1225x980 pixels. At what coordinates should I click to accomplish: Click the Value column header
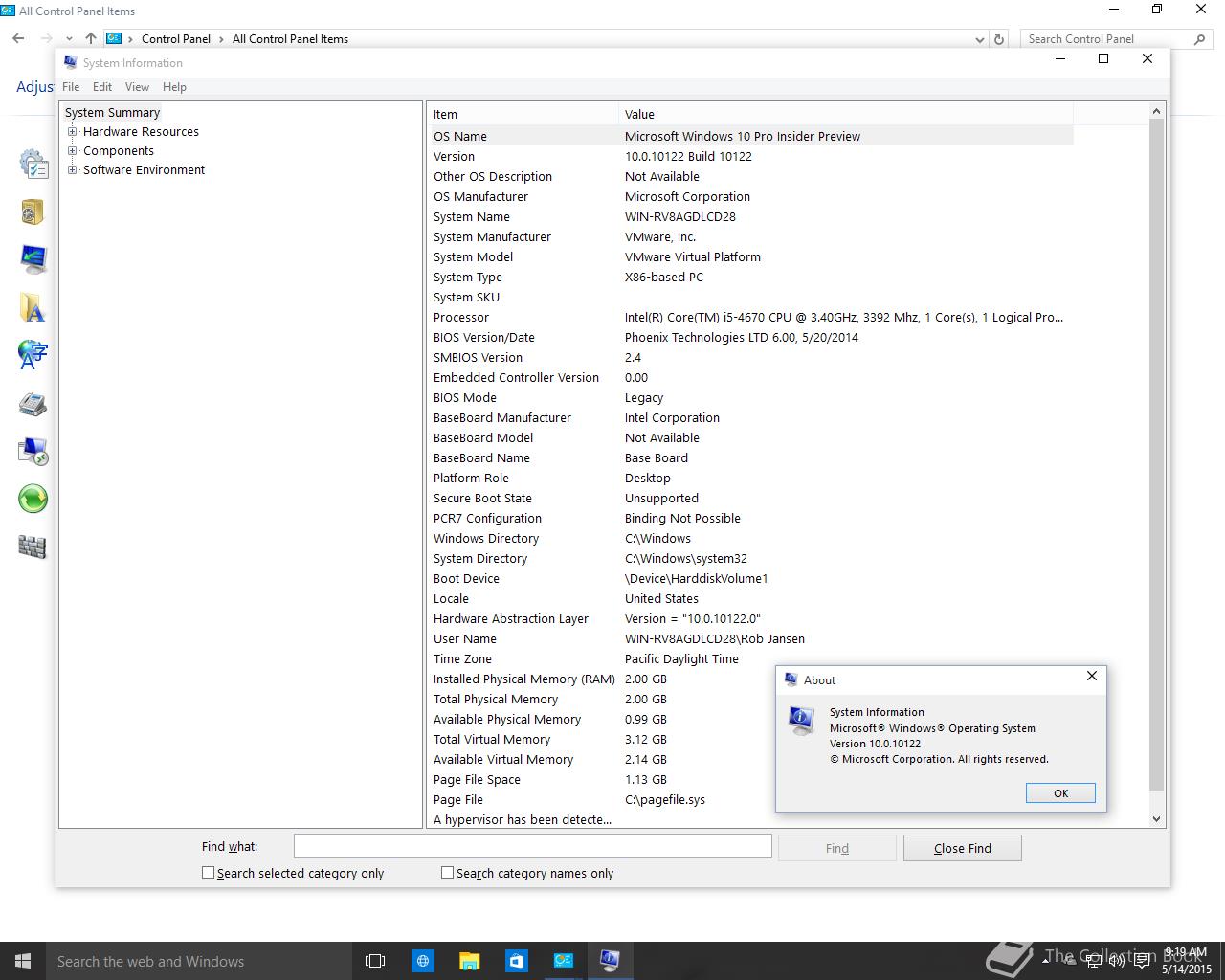point(845,114)
